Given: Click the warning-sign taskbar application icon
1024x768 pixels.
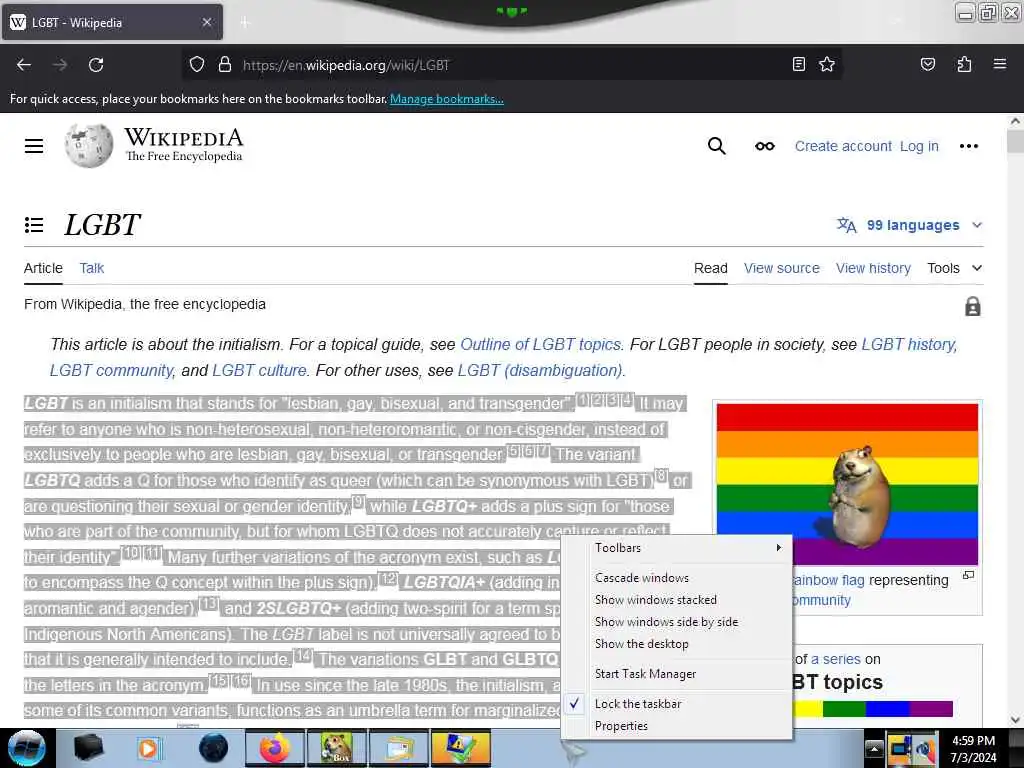Looking at the screenshot, I should [460, 748].
